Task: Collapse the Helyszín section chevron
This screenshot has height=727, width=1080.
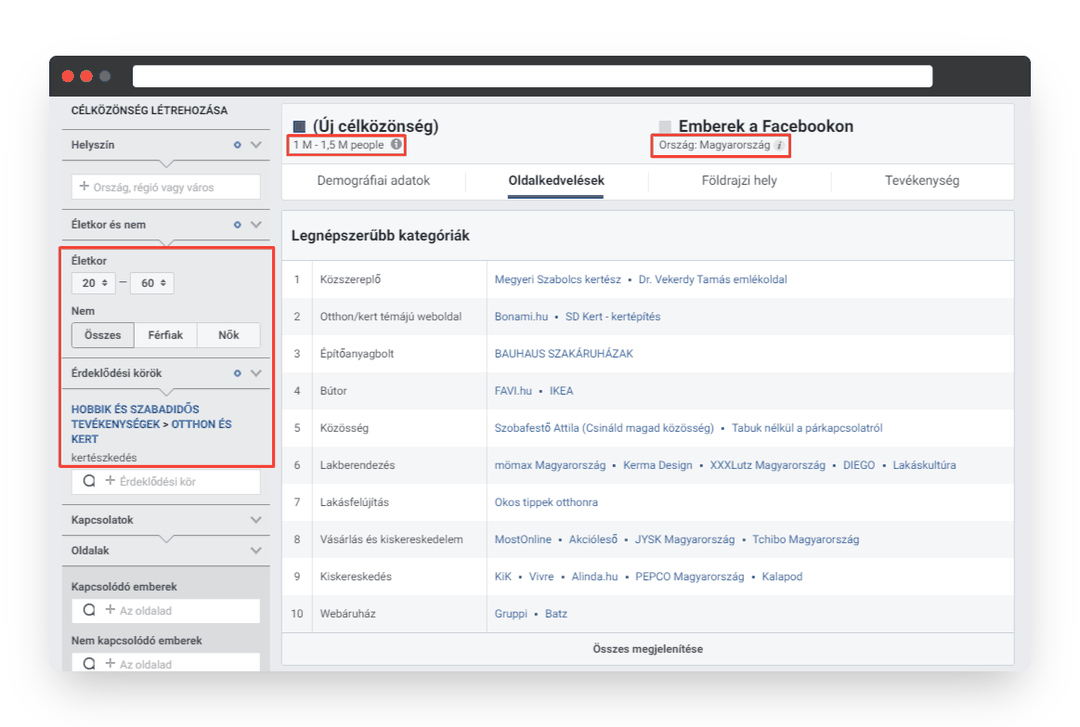Action: 256,145
